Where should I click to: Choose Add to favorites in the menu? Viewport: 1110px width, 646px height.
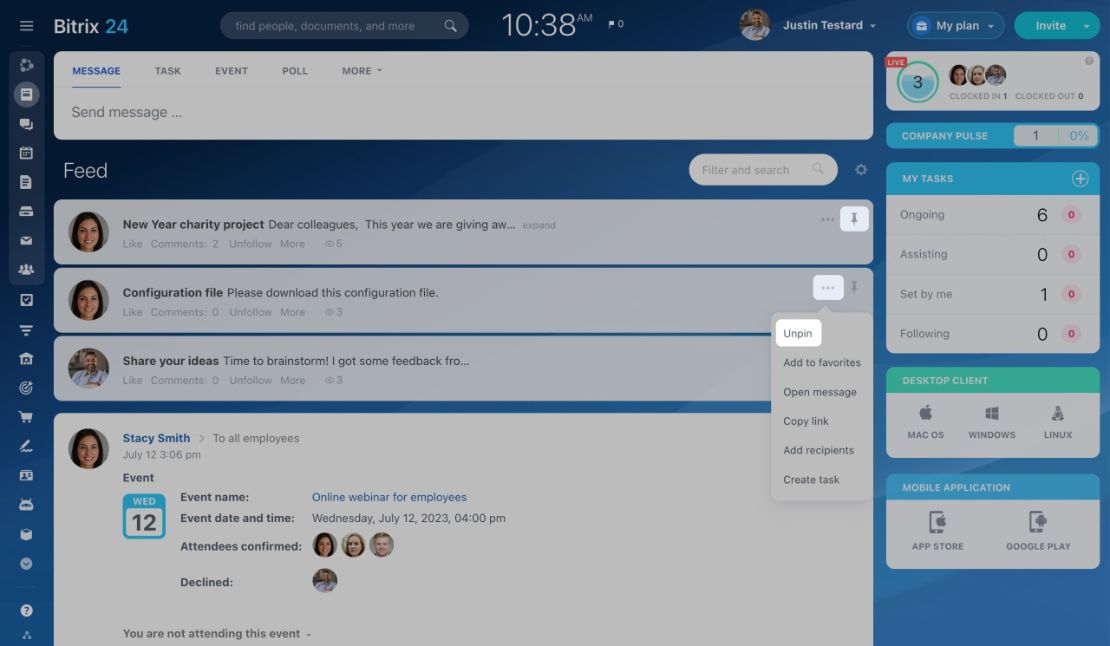click(822, 362)
